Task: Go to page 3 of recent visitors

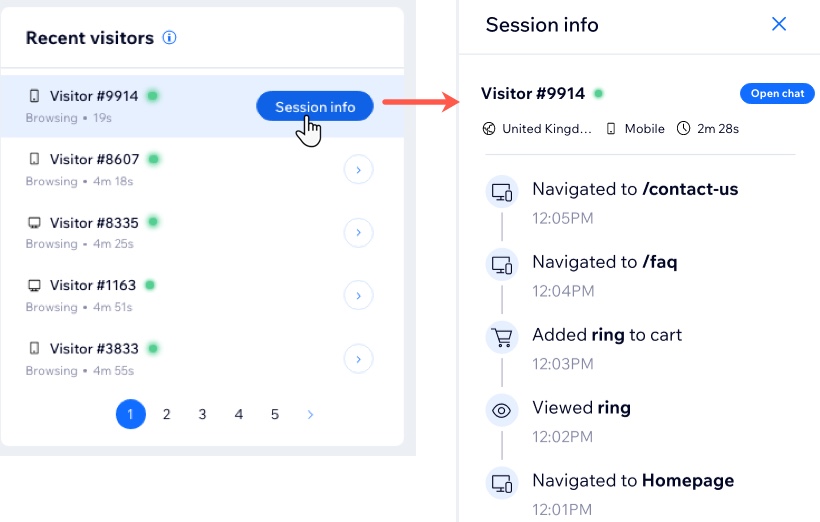Action: pos(202,414)
